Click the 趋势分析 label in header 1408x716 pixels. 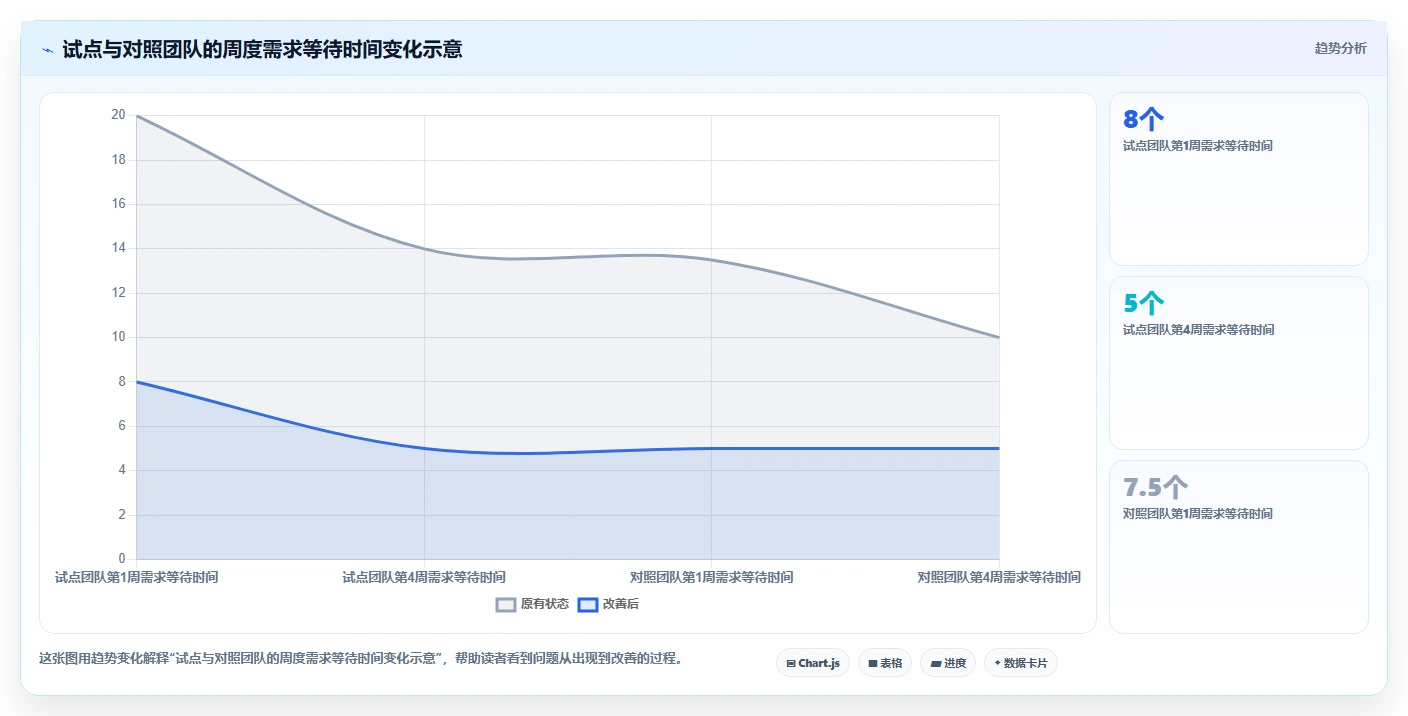click(1340, 48)
